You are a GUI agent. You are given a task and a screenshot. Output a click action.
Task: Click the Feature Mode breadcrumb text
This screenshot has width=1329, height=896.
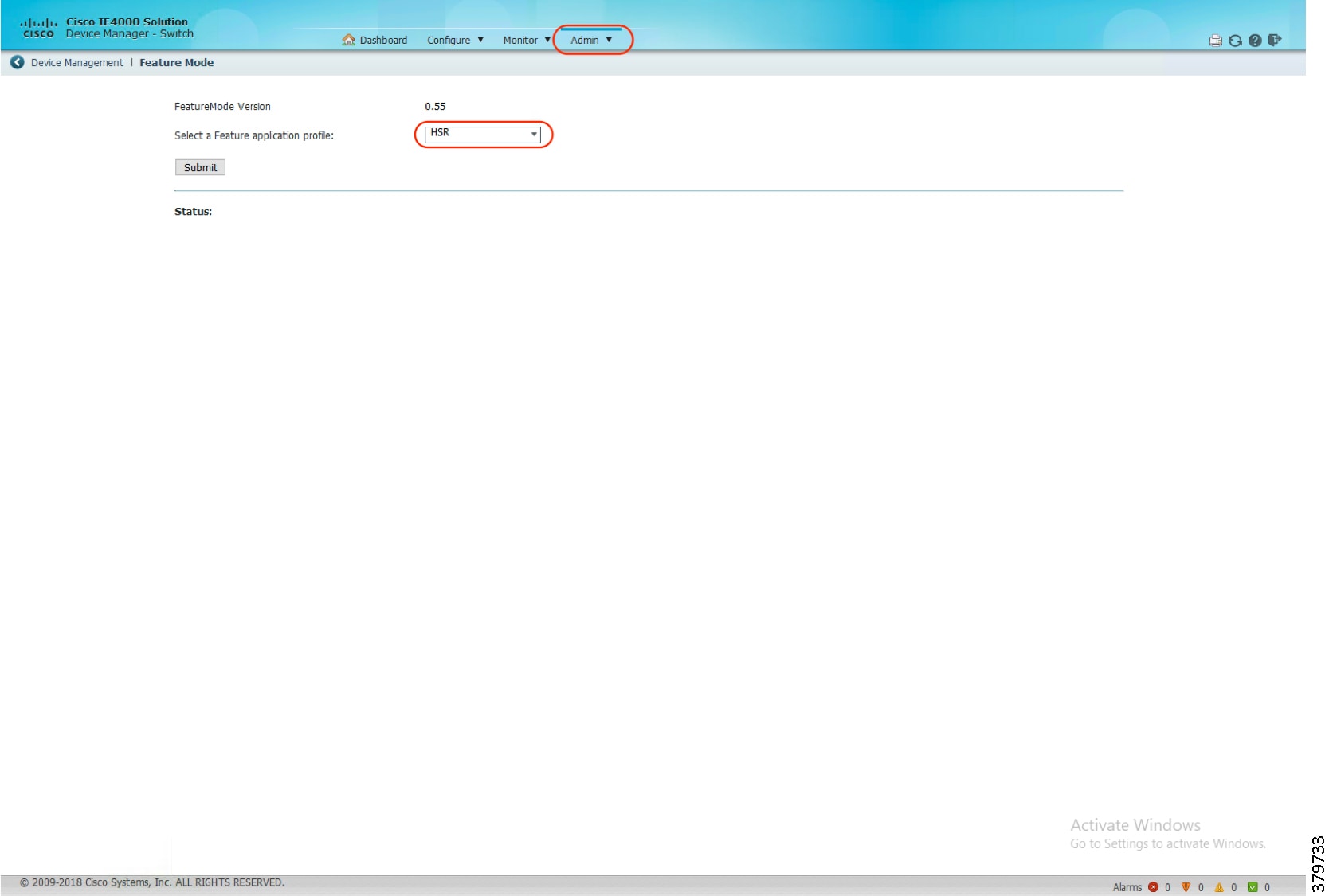tap(177, 63)
